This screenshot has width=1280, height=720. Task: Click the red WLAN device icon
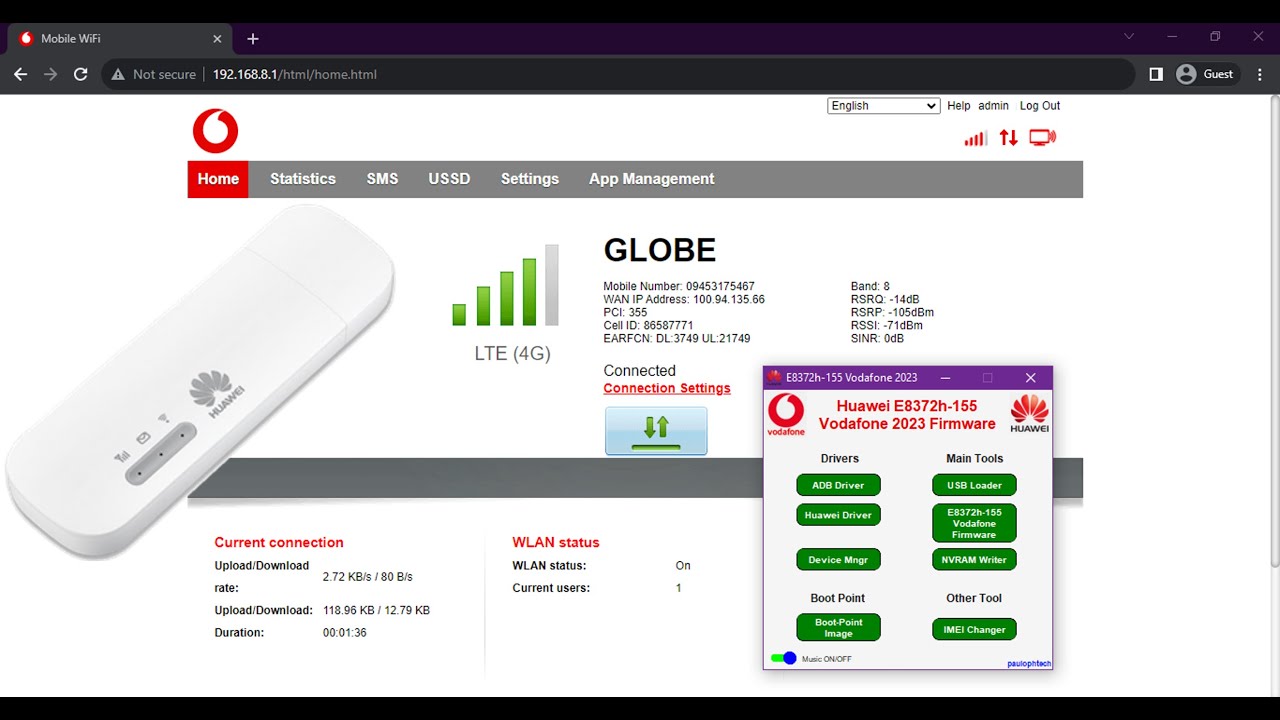click(1042, 138)
